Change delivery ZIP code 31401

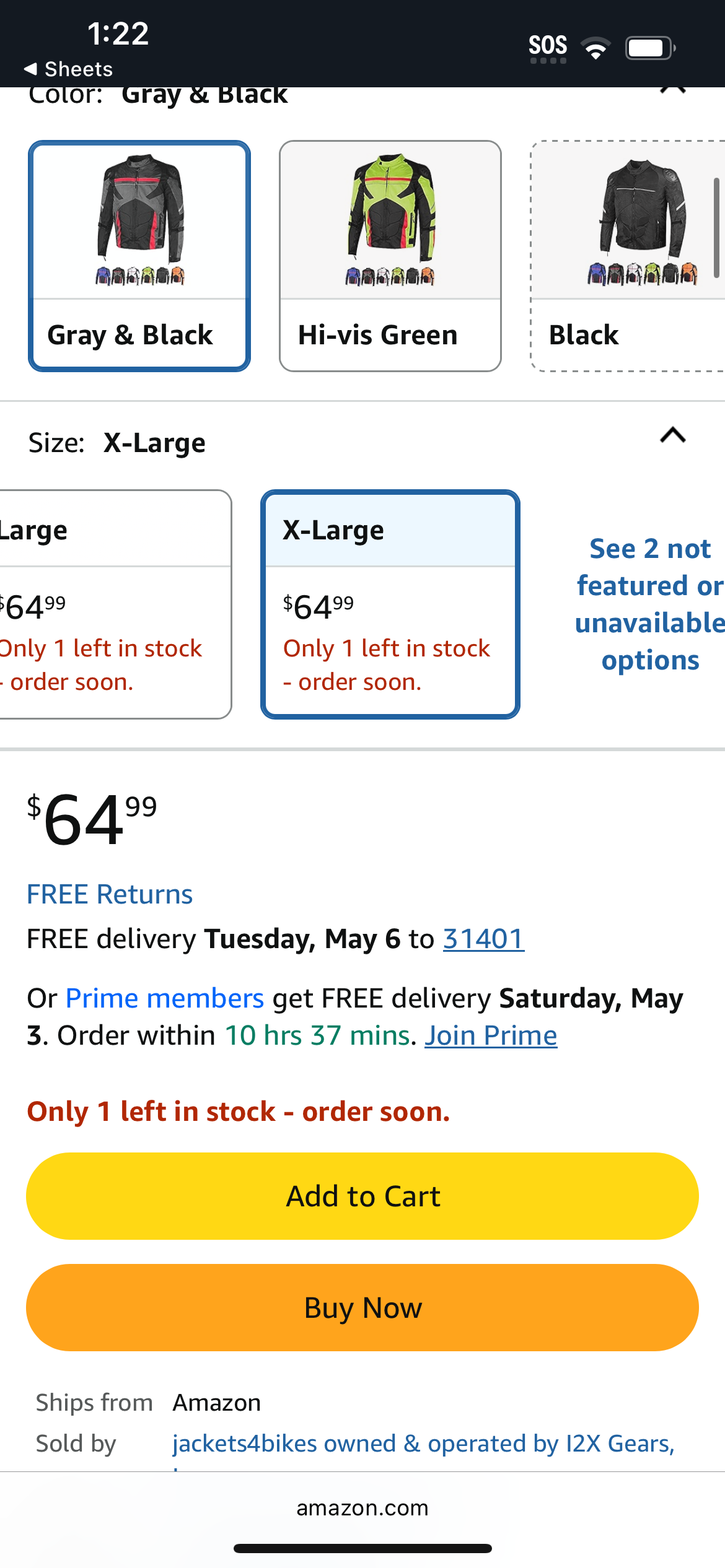click(x=483, y=939)
